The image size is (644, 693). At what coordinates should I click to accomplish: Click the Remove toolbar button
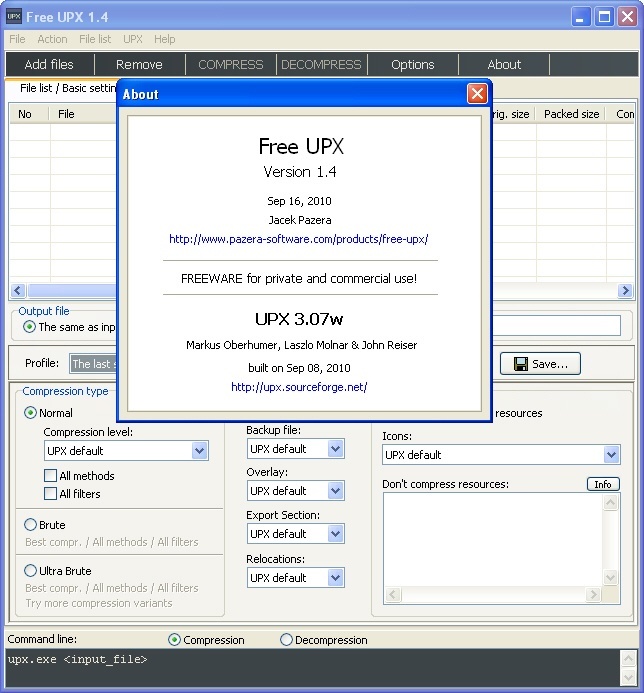pyautogui.click(x=139, y=65)
